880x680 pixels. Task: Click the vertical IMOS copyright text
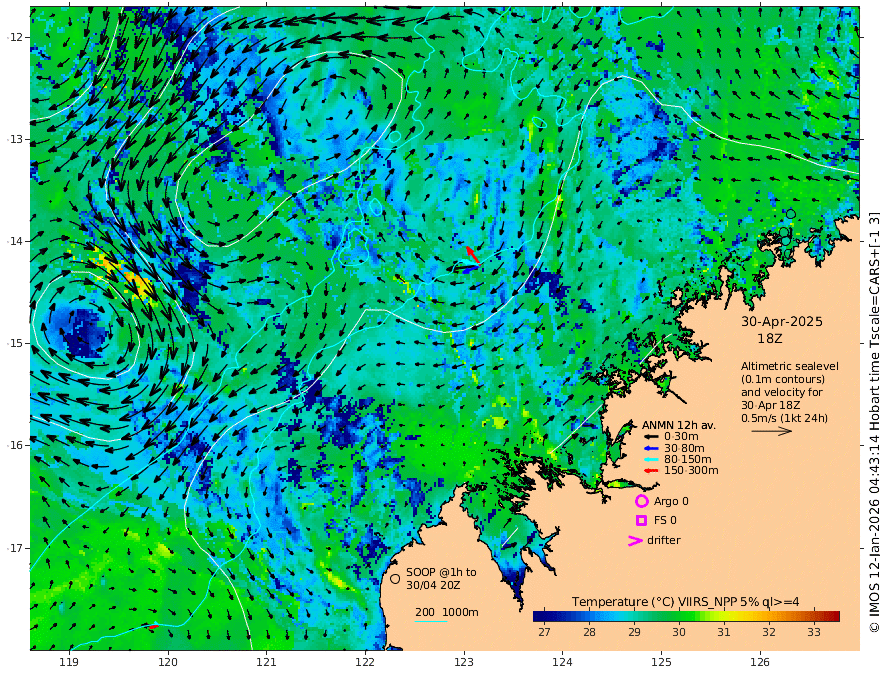pyautogui.click(x=873, y=422)
